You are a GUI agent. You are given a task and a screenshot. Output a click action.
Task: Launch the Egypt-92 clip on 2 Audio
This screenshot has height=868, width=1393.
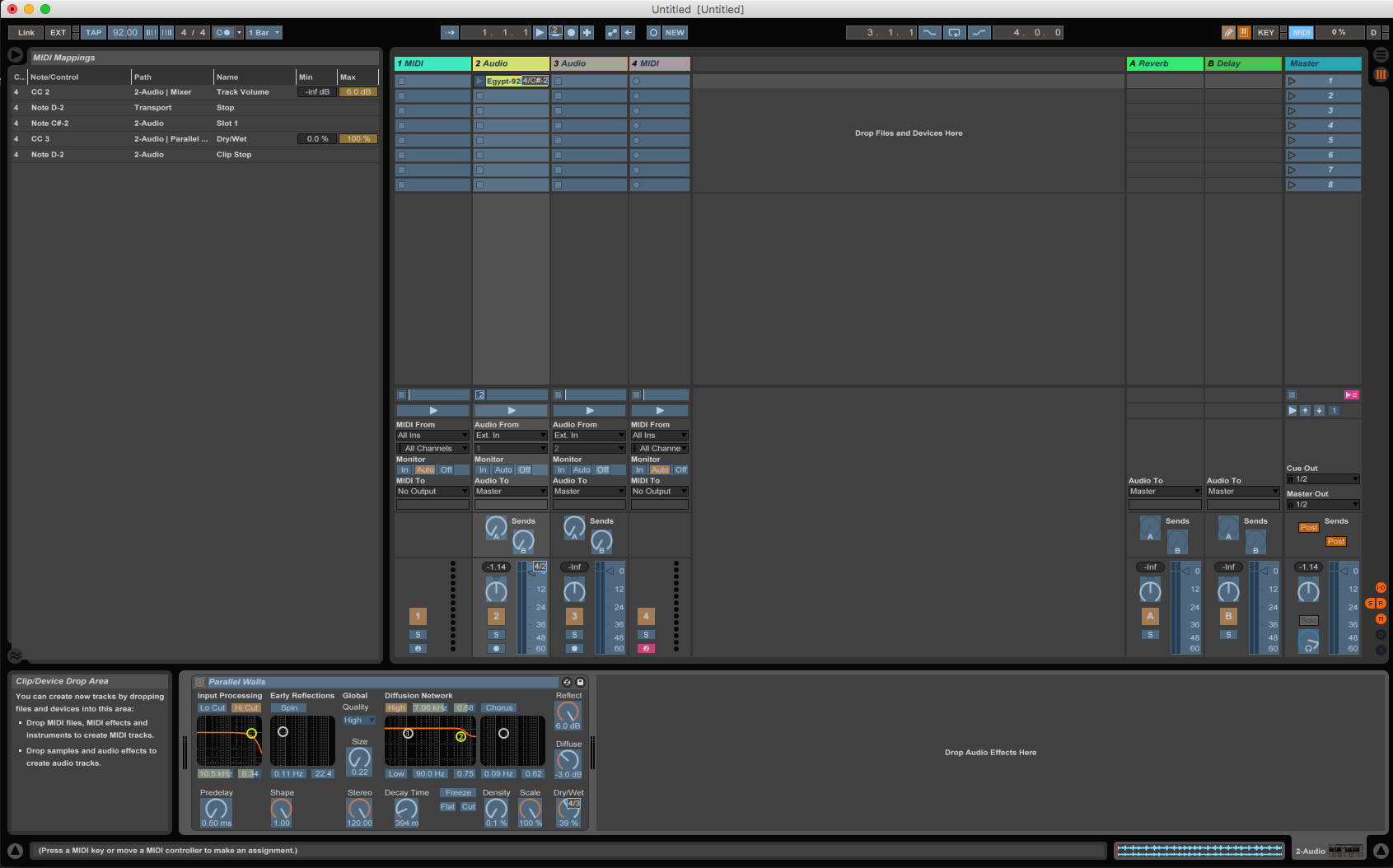point(479,81)
